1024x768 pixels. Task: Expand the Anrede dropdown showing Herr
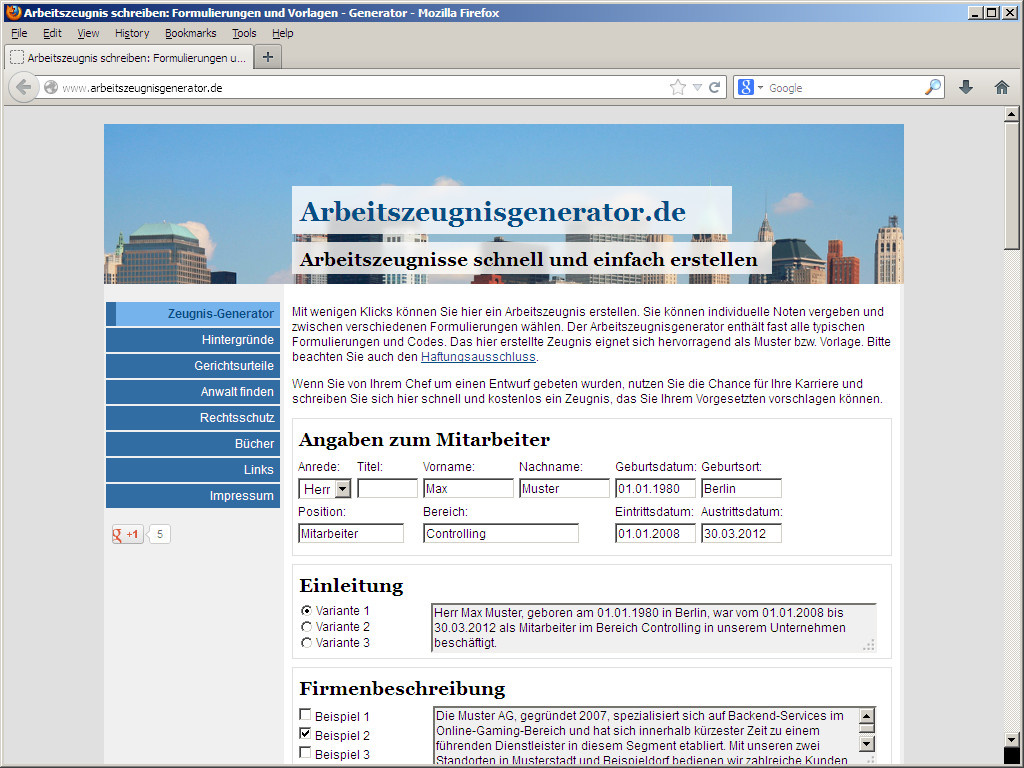pyautogui.click(x=325, y=488)
